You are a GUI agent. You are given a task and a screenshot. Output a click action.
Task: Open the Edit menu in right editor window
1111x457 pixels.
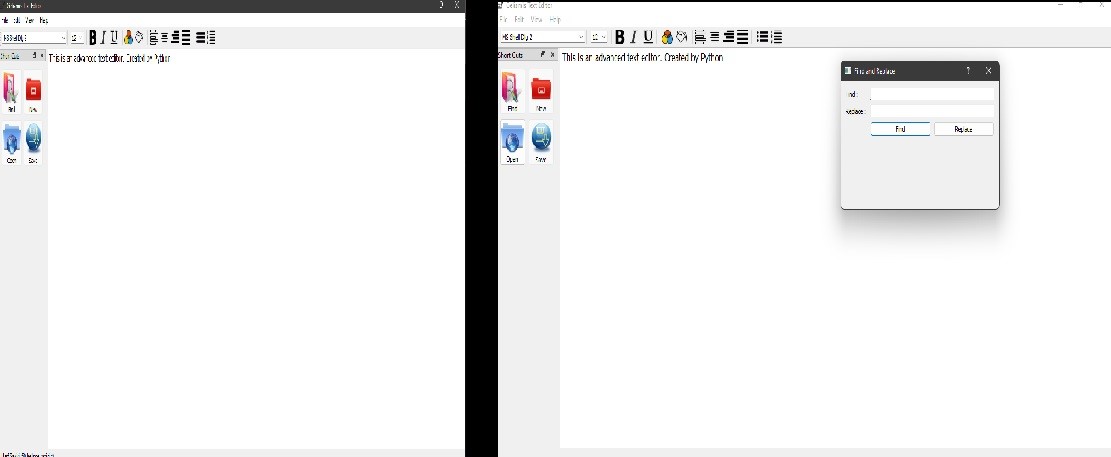tap(519, 19)
